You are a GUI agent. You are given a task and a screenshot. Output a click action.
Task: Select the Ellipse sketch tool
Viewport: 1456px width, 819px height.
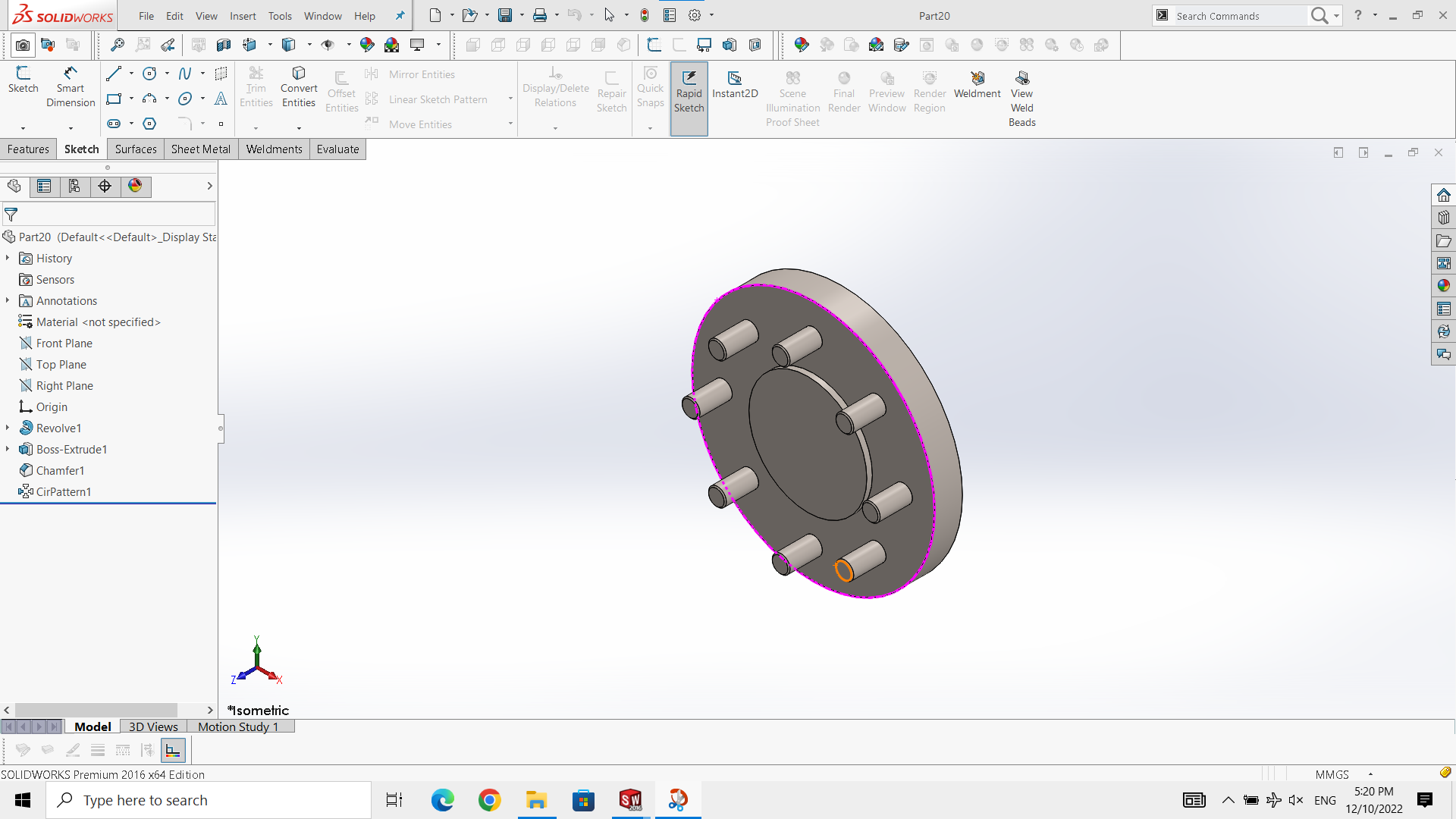click(185, 99)
